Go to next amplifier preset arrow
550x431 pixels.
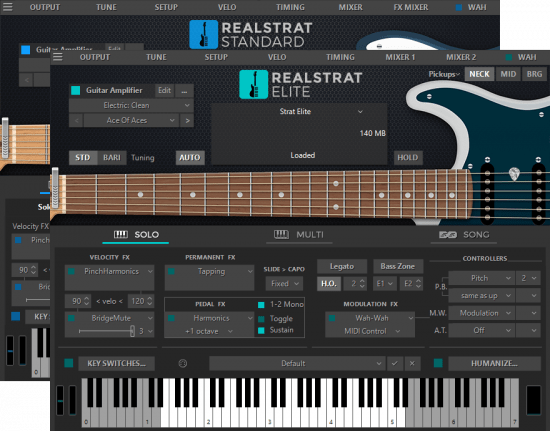click(x=187, y=120)
